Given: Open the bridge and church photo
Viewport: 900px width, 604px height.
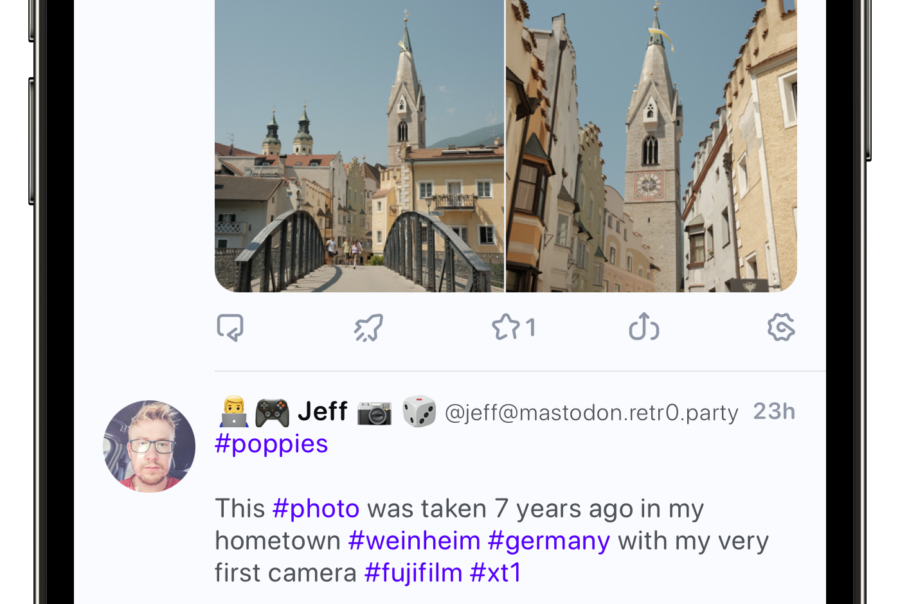Looking at the screenshot, I should [359, 146].
